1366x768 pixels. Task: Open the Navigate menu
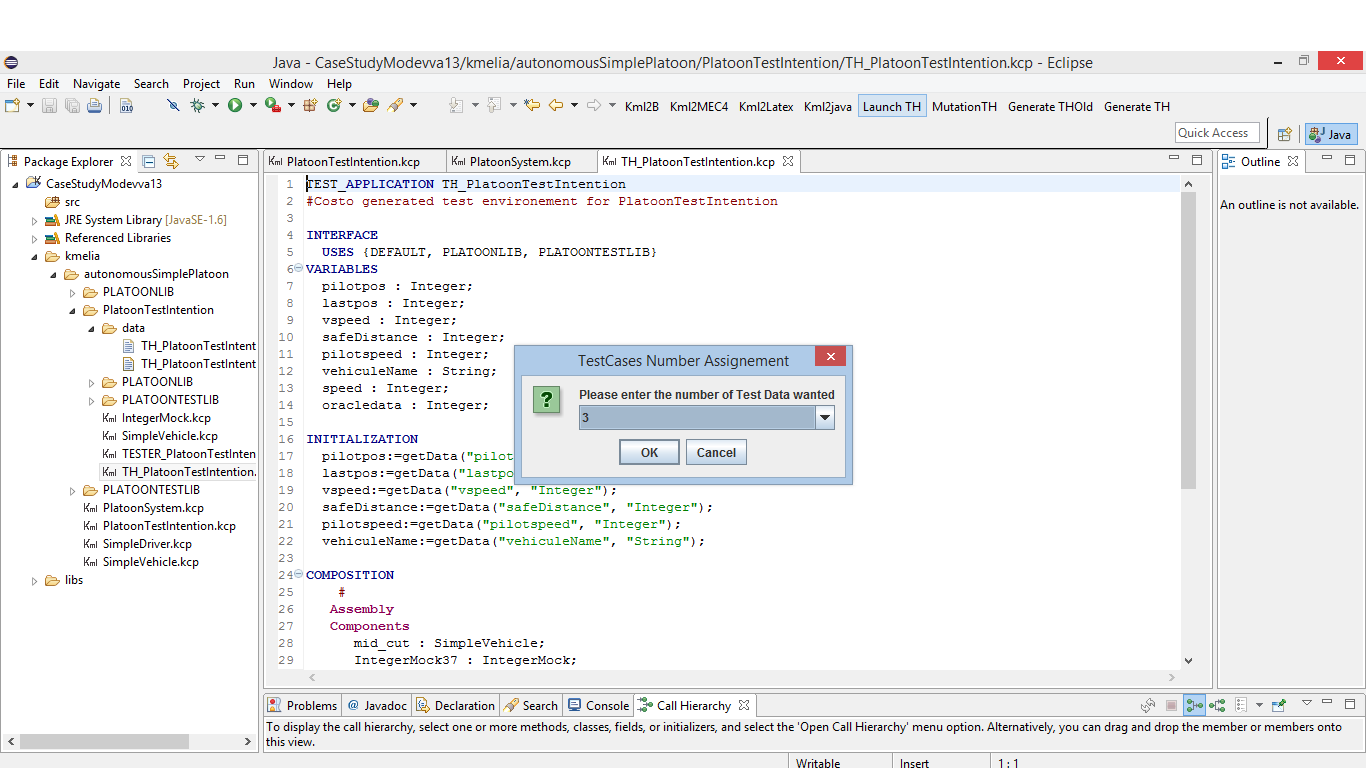pyautogui.click(x=96, y=84)
